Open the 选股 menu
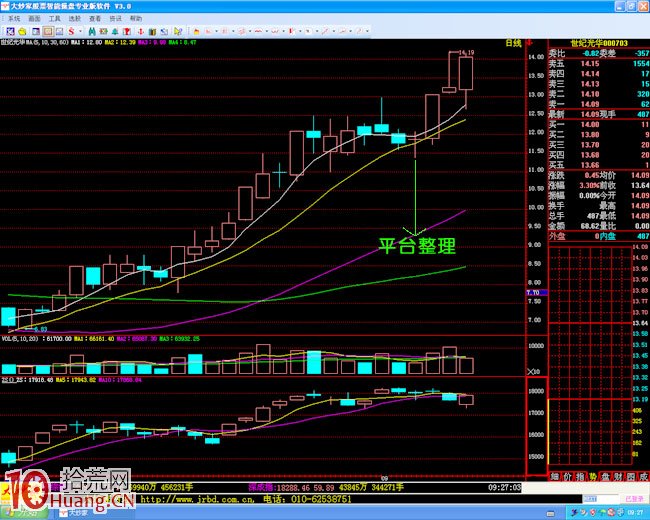 click(x=75, y=19)
